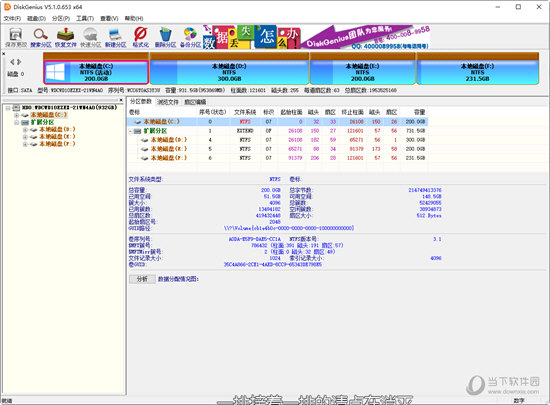Click the DiskGenius app icon in the title bar
Image resolution: width=550 pixels, height=405 pixels.
7,7
